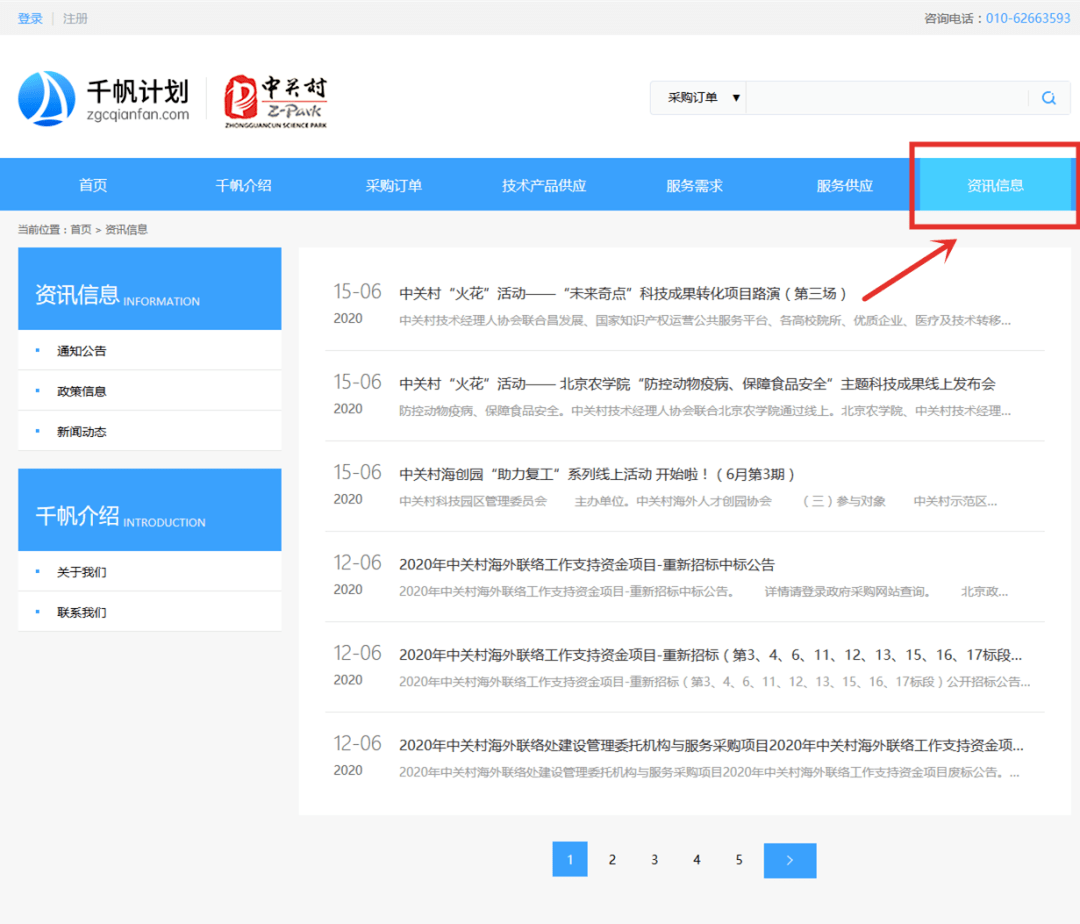Open the 首页 navigation tab
This screenshot has height=924, width=1080.
93,185
